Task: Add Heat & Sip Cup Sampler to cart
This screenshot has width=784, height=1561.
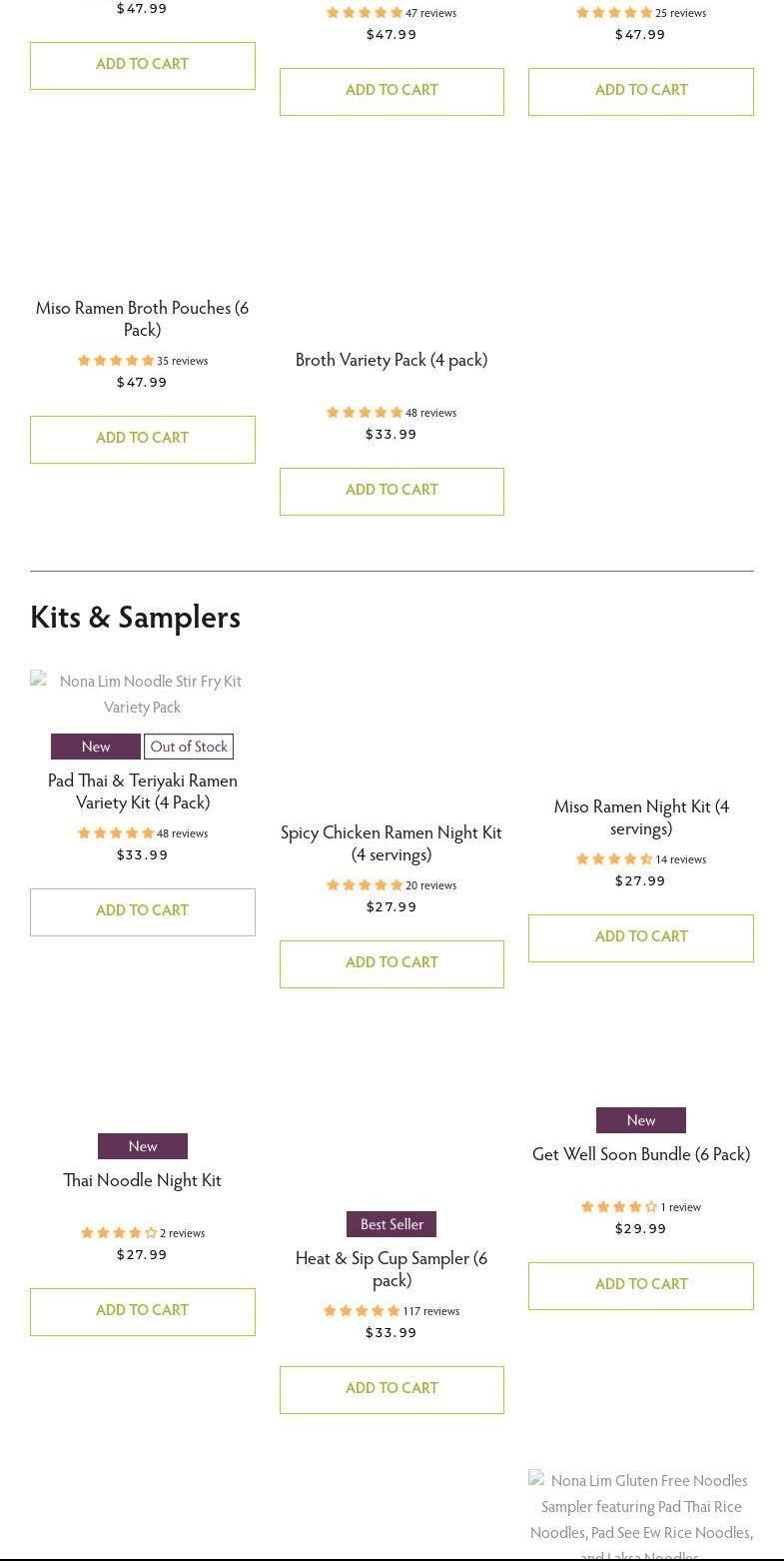Action: click(392, 1389)
